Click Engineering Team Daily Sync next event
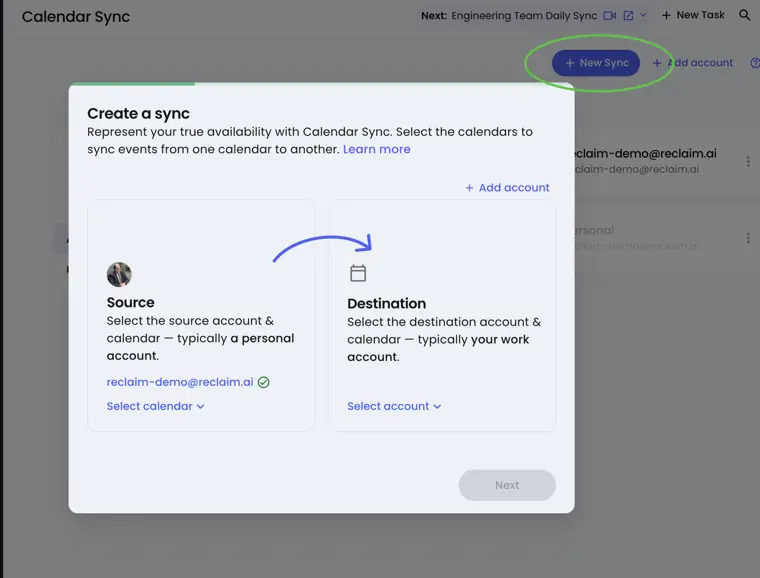The width and height of the screenshot is (760, 578). [524, 16]
